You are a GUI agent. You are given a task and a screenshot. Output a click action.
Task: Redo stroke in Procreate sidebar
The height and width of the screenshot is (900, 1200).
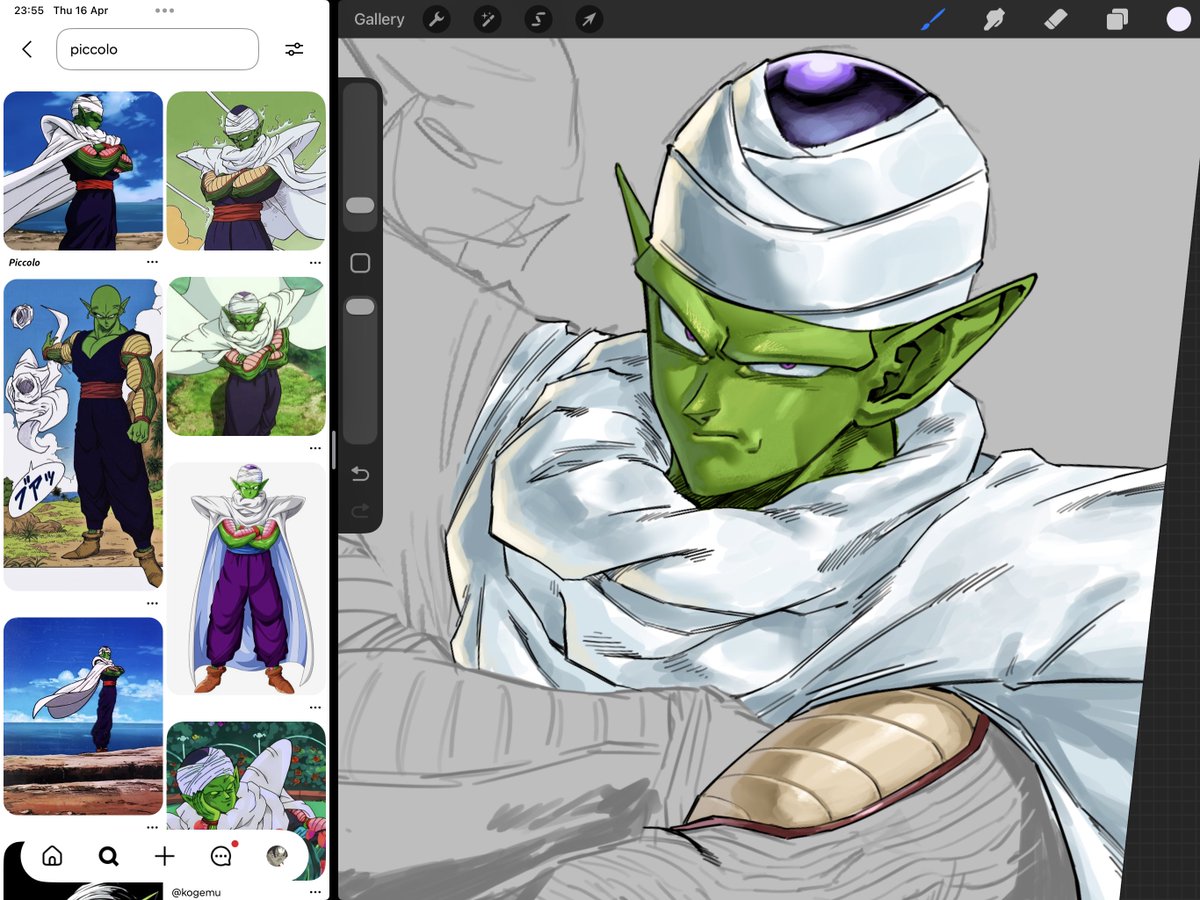[x=360, y=511]
